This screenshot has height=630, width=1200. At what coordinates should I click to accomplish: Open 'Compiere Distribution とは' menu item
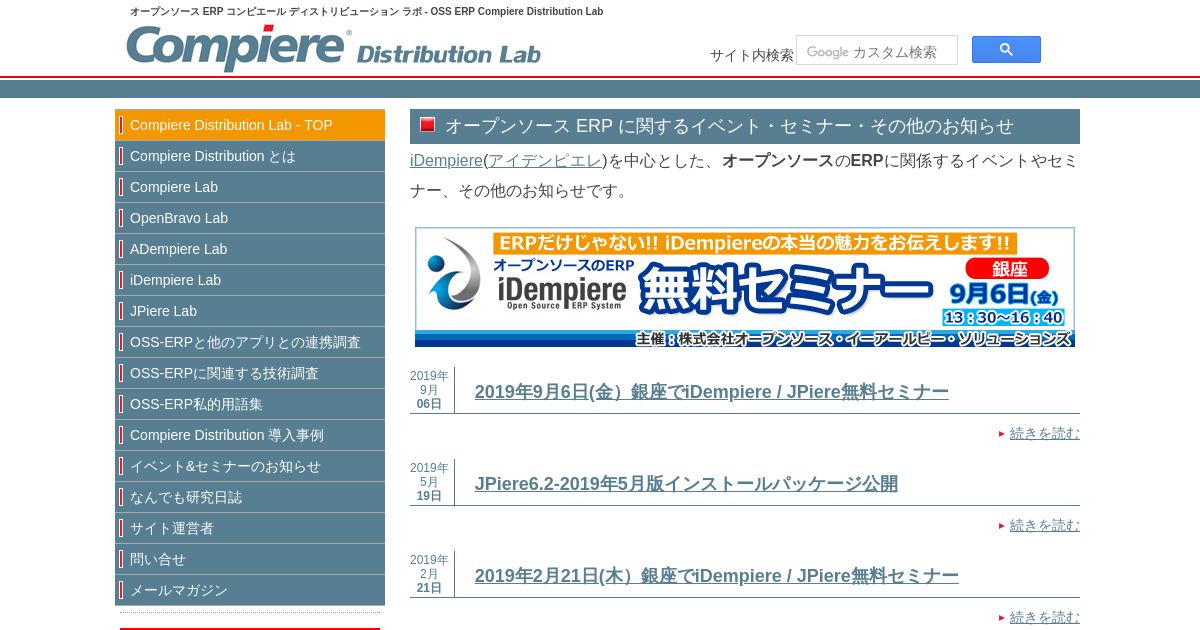[x=250, y=156]
